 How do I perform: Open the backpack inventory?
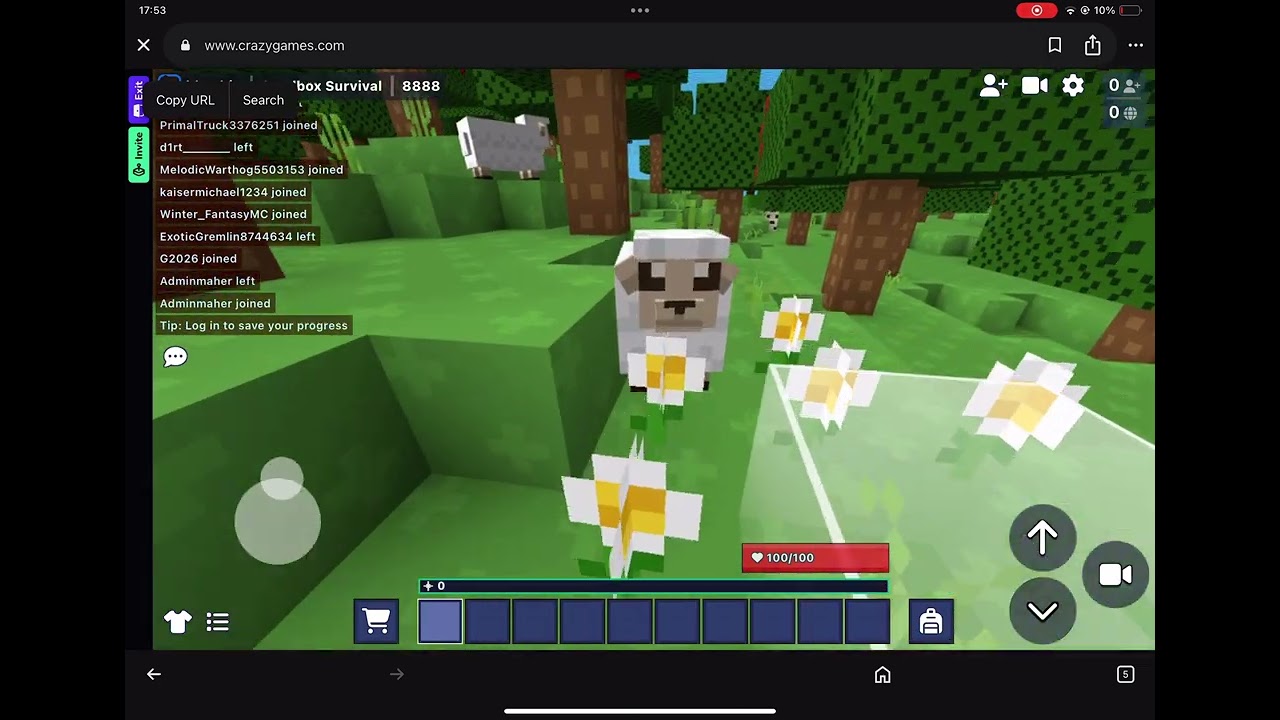coord(931,621)
